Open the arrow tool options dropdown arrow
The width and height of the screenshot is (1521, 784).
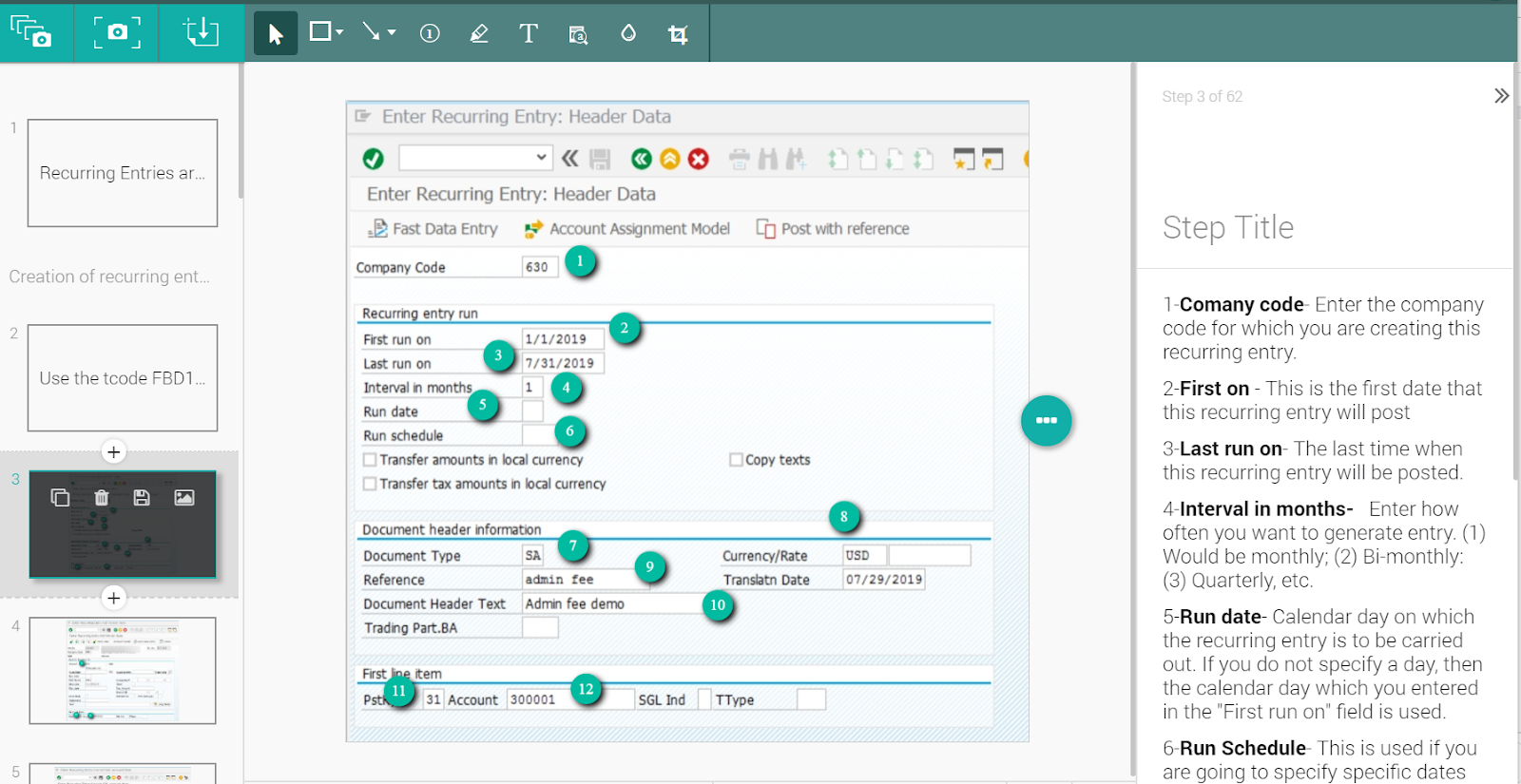[392, 33]
